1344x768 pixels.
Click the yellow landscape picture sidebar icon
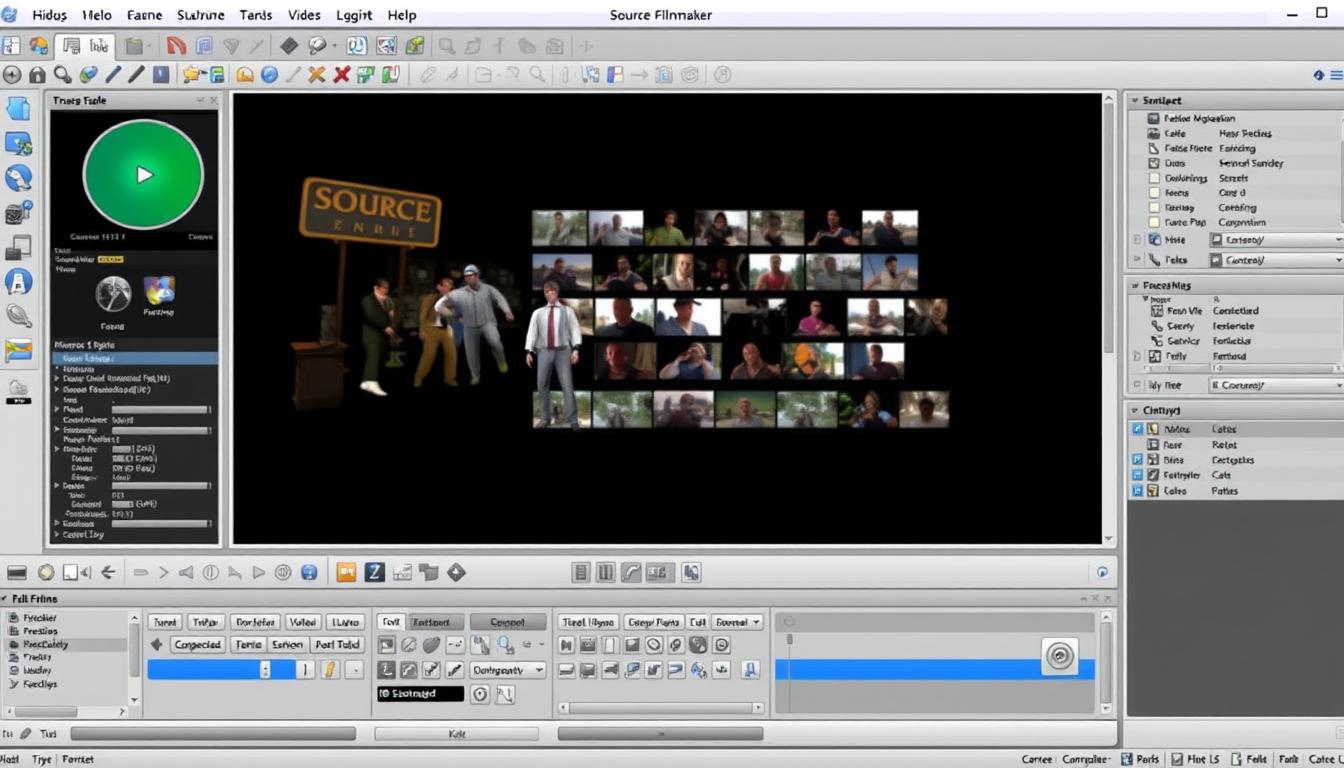[x=18, y=350]
